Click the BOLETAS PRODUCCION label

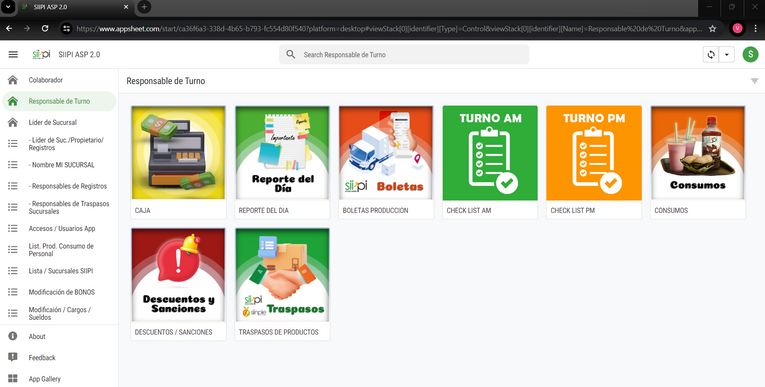tap(375, 210)
